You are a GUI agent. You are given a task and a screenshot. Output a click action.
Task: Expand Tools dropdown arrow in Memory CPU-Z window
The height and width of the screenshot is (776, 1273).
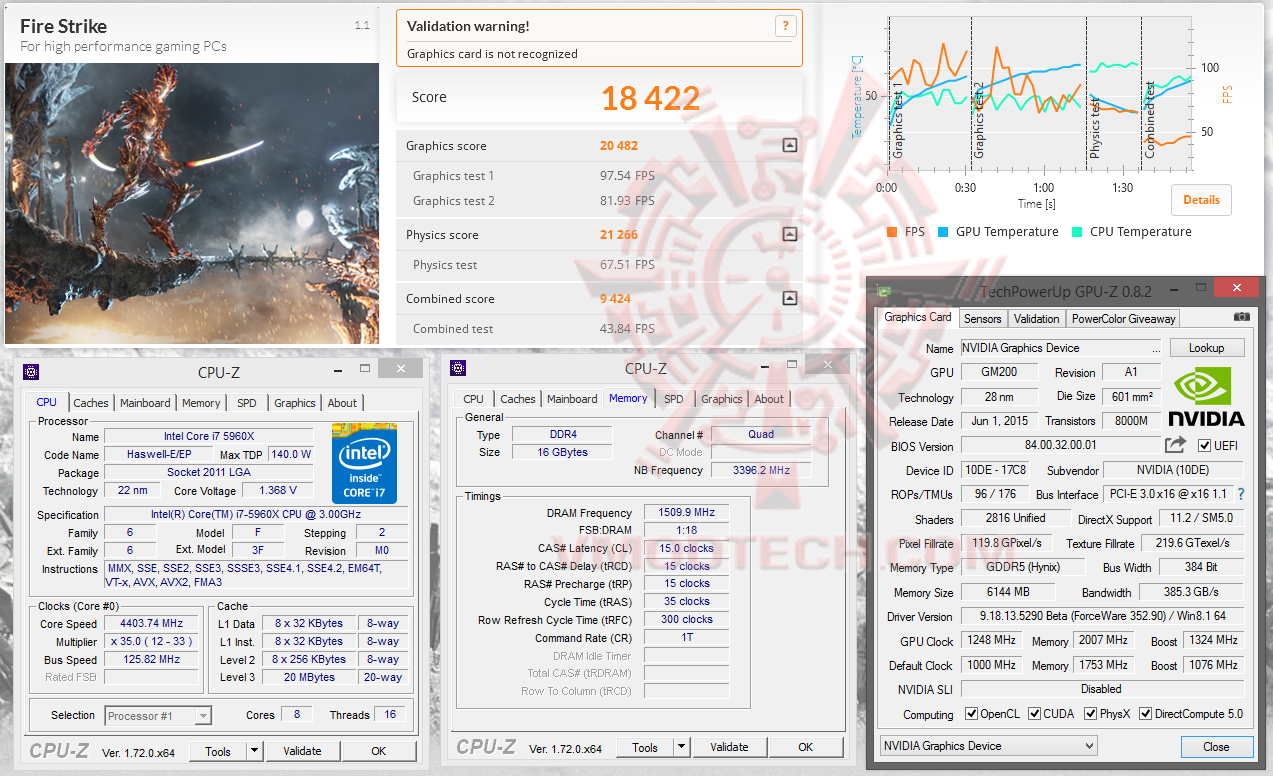coord(682,747)
